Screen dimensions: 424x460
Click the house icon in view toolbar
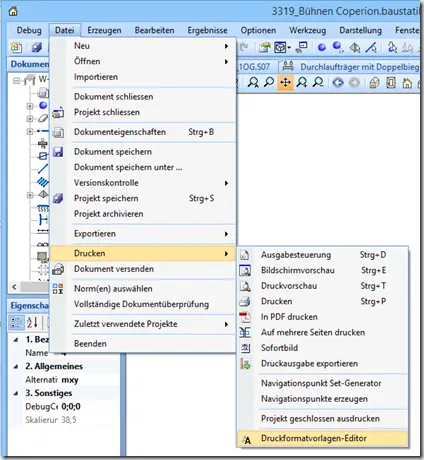pos(407,83)
